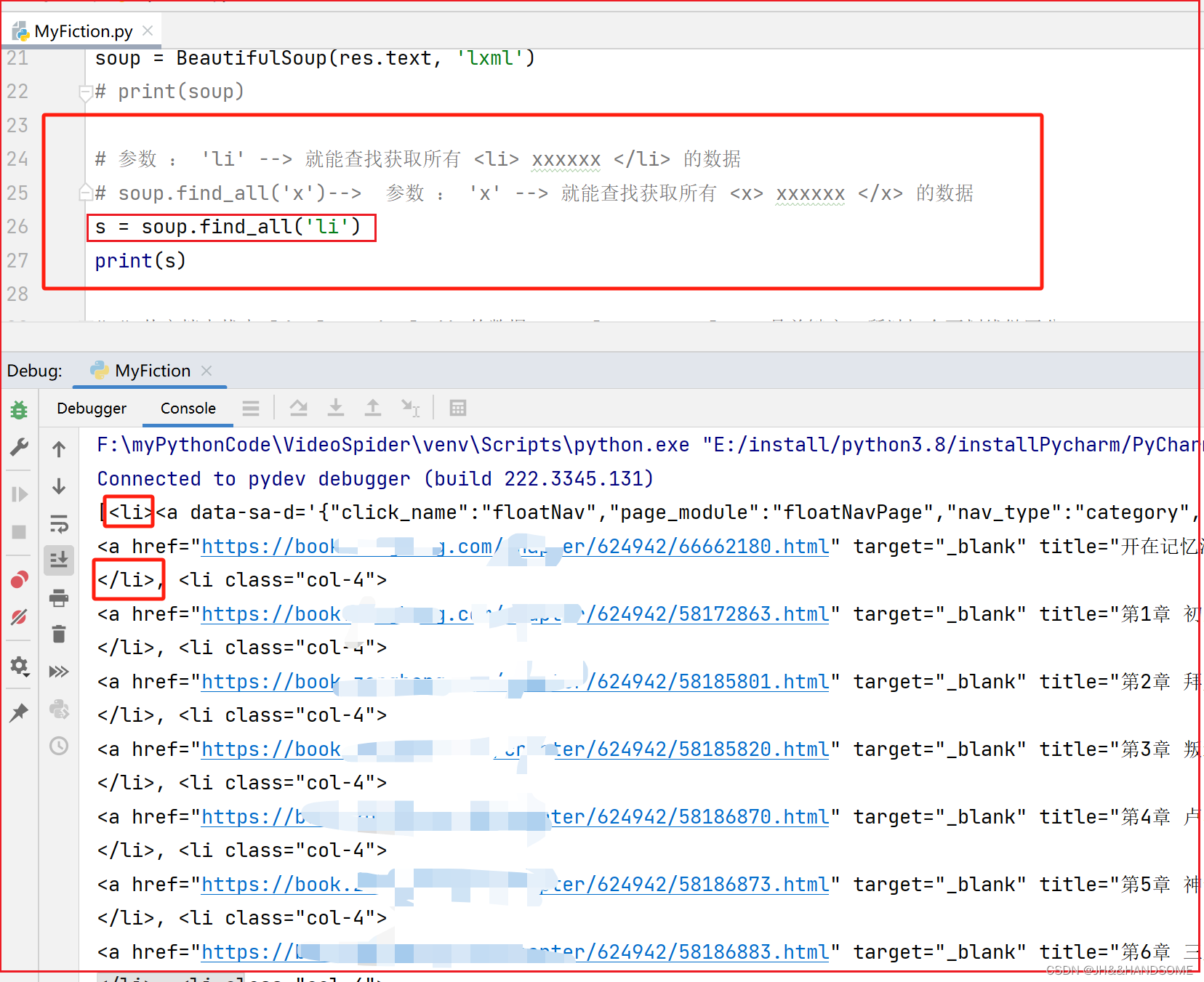1204x982 pixels.
Task: Open View Breakpoints red circles icon
Action: (x=19, y=579)
